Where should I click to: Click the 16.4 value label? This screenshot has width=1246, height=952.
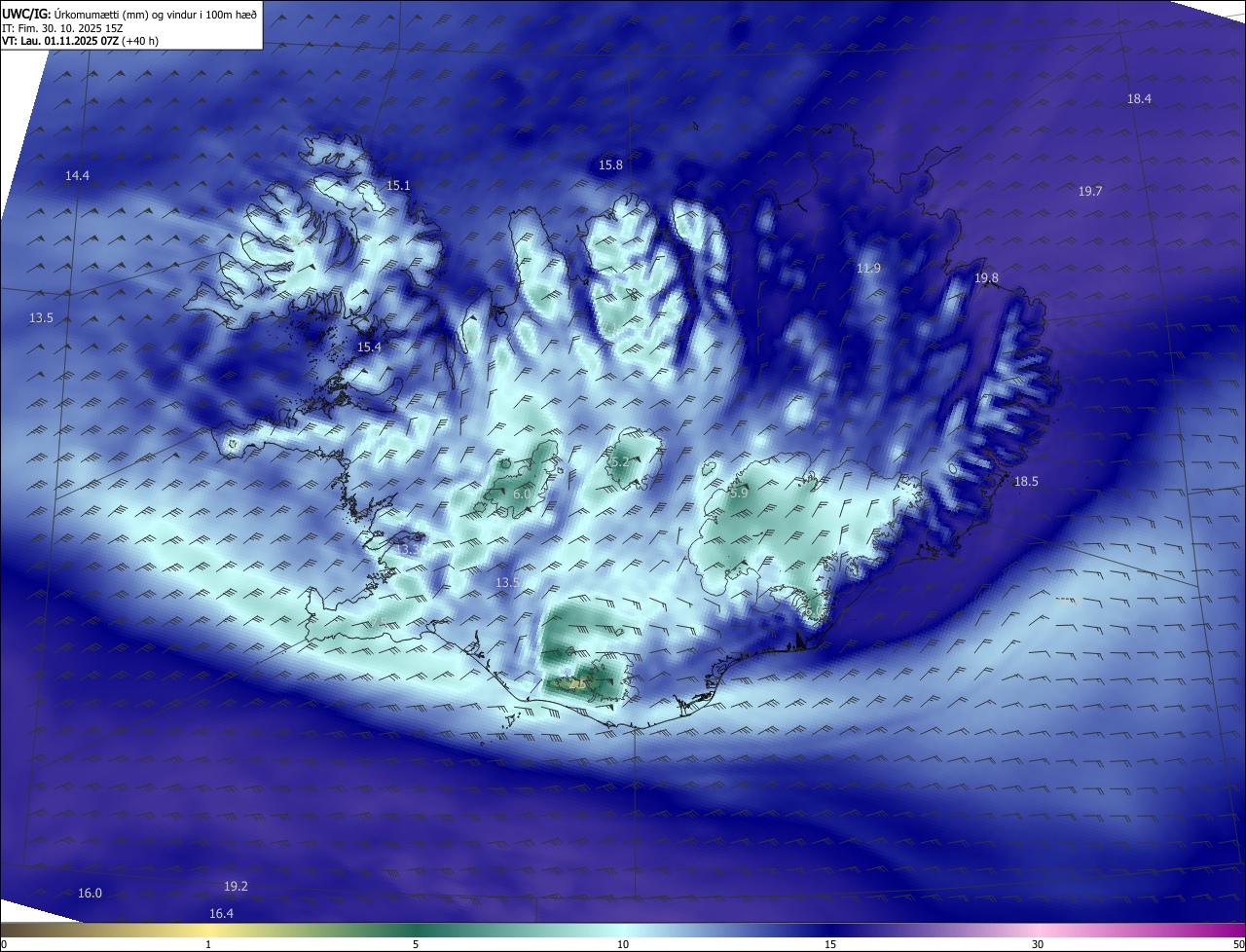221,913
